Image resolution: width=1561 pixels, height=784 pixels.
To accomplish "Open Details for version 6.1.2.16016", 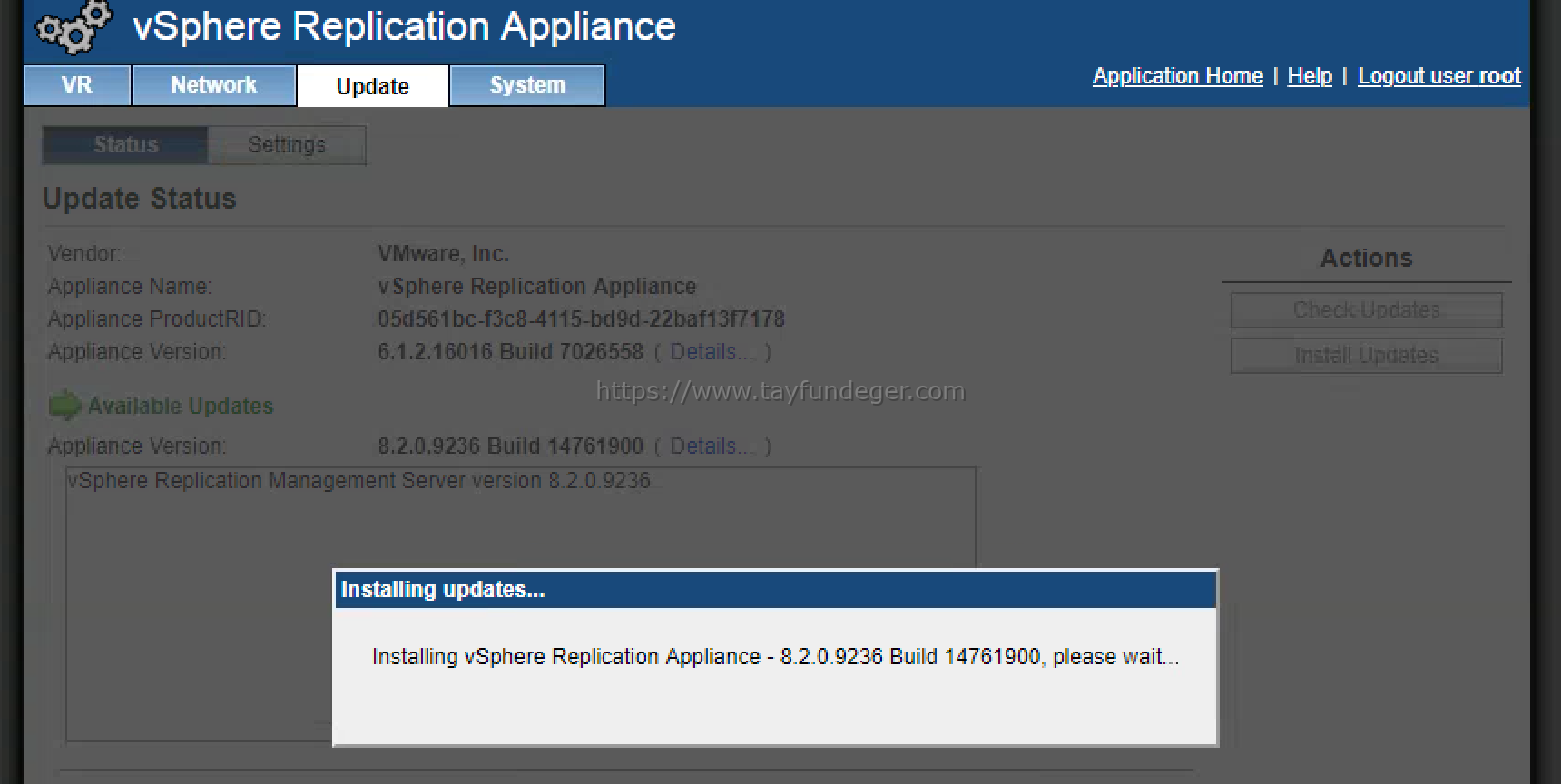I will click(712, 352).
